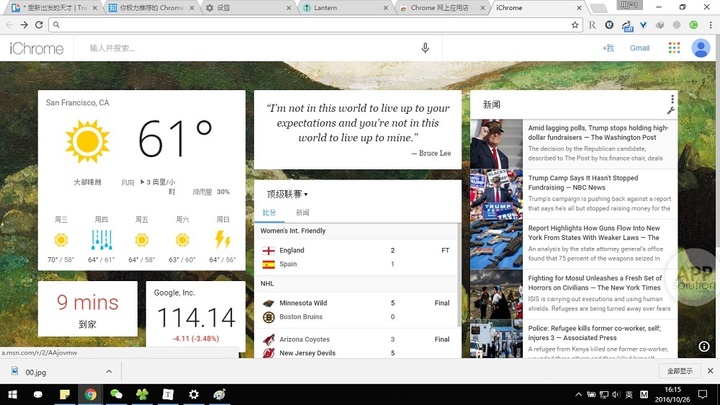Open the news widget three-dot menu
The image size is (720, 405).
[672, 99]
